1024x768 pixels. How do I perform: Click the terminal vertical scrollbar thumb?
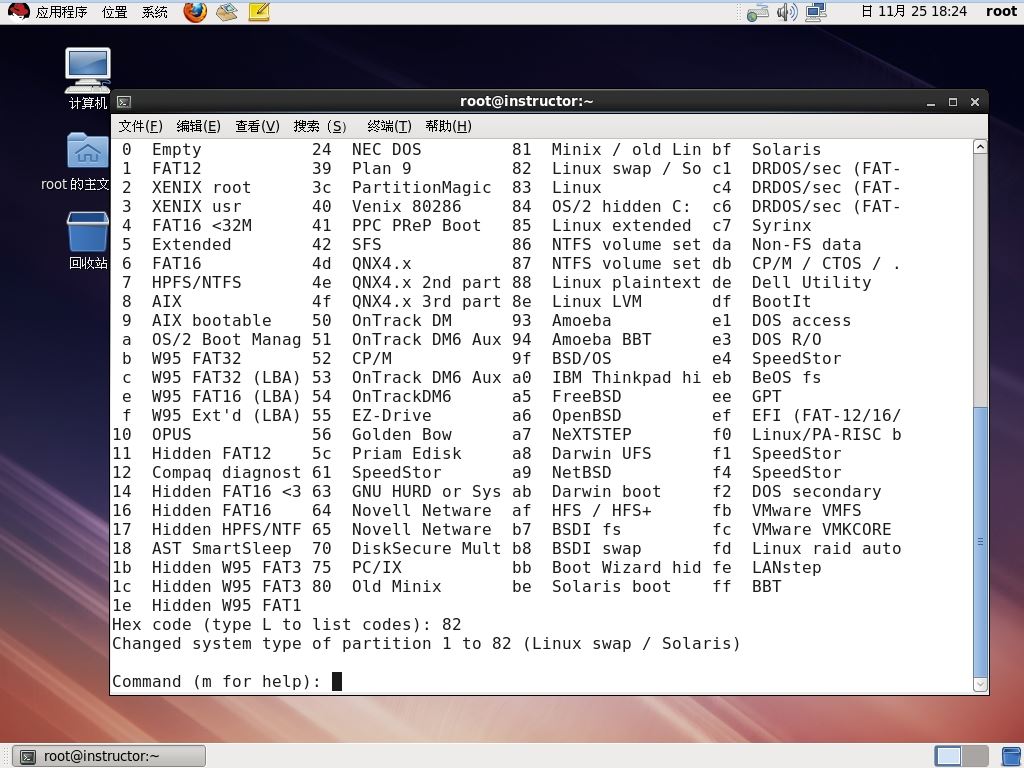[x=980, y=541]
